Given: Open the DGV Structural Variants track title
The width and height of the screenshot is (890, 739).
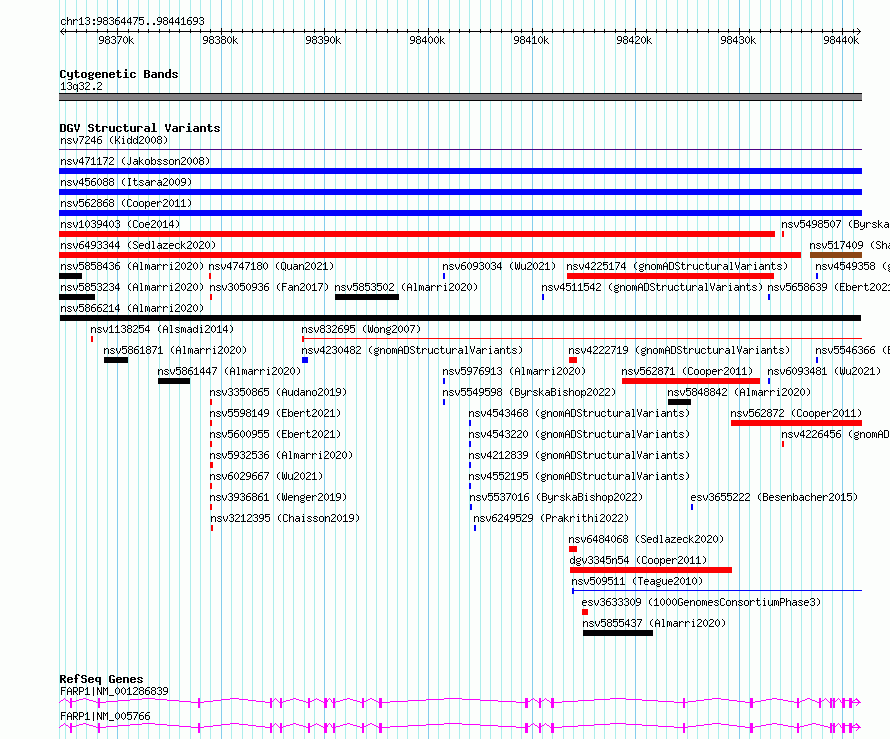Looking at the screenshot, I should (140, 128).
